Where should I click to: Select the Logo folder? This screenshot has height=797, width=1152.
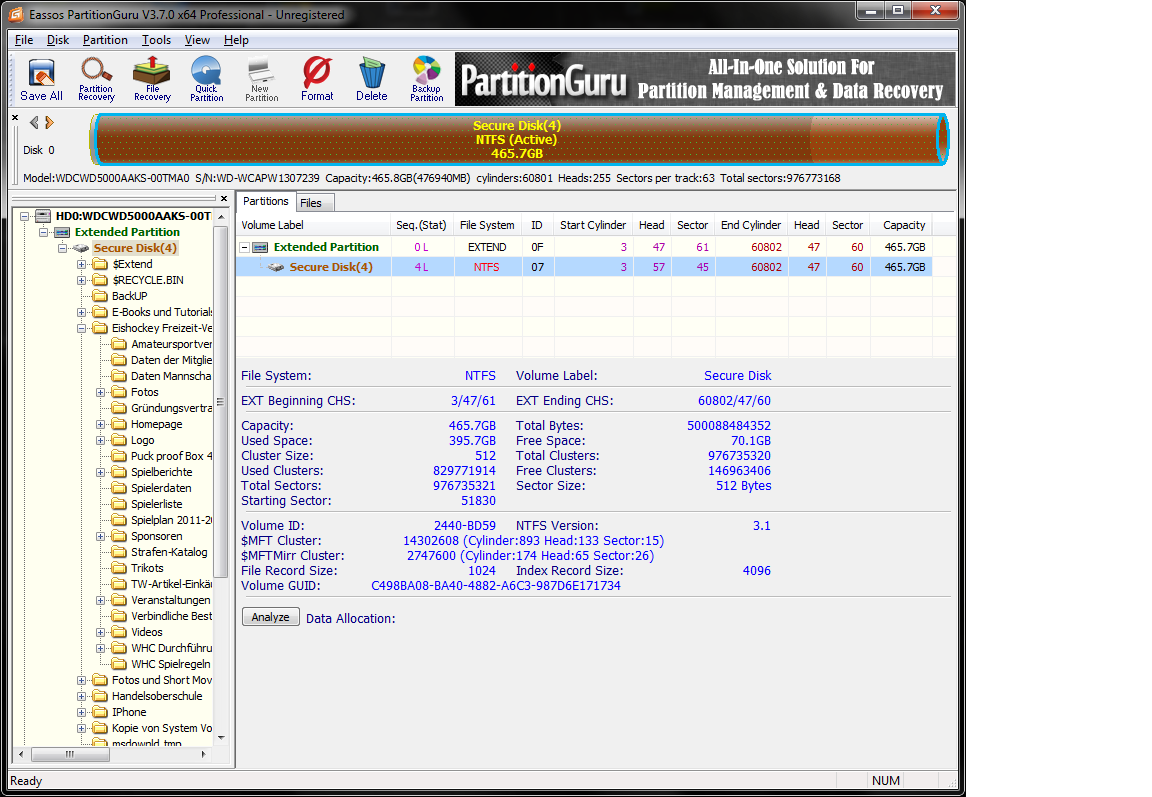pos(143,440)
